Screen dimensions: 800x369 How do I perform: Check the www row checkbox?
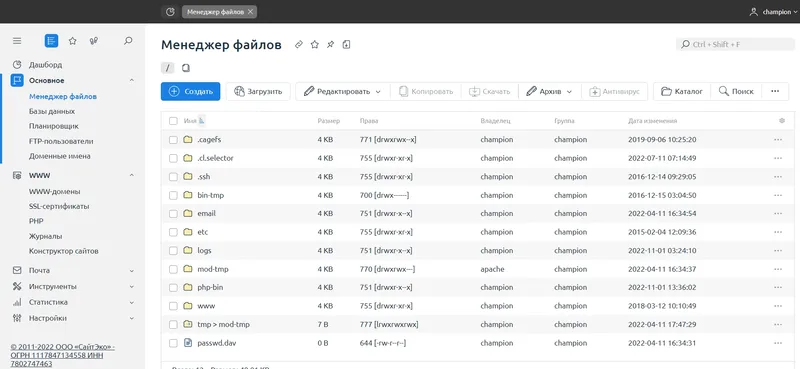173,306
